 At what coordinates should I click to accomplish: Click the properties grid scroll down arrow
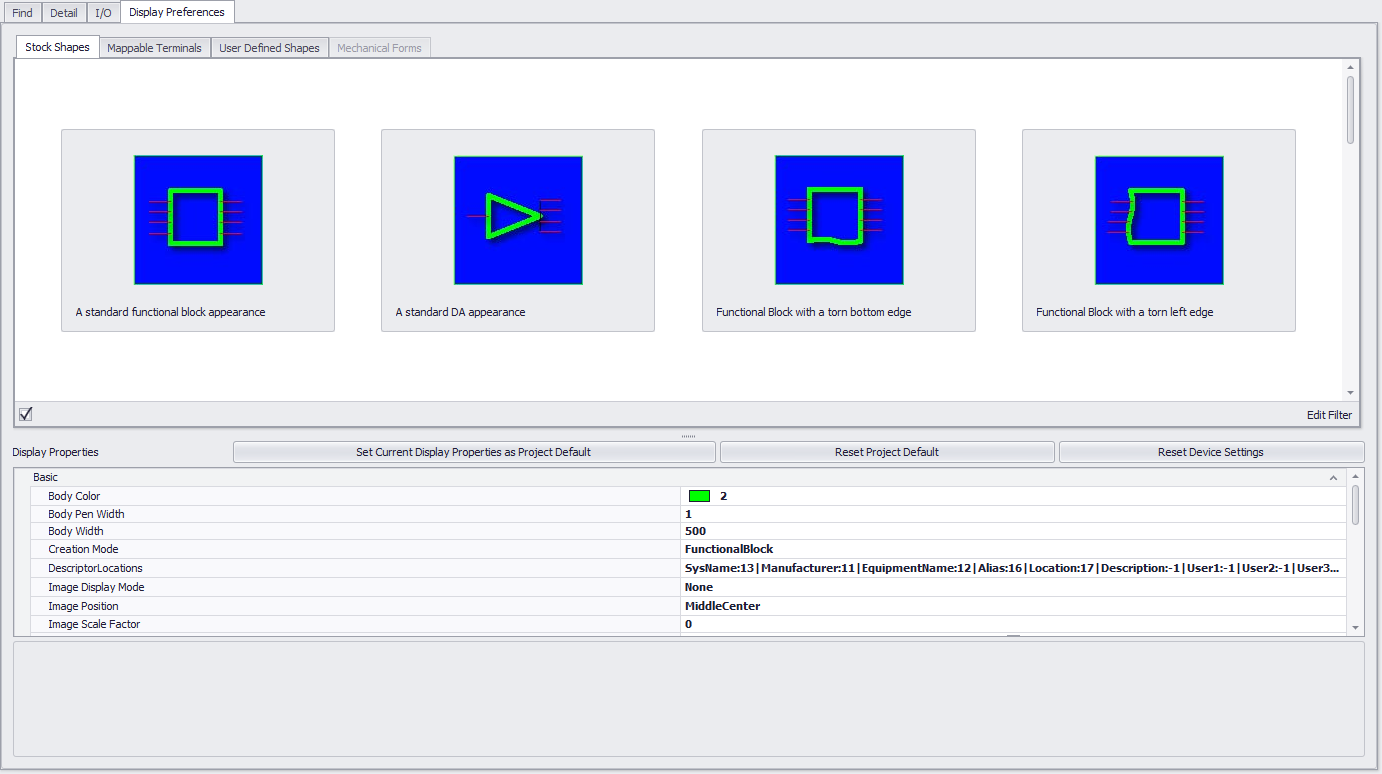1356,628
